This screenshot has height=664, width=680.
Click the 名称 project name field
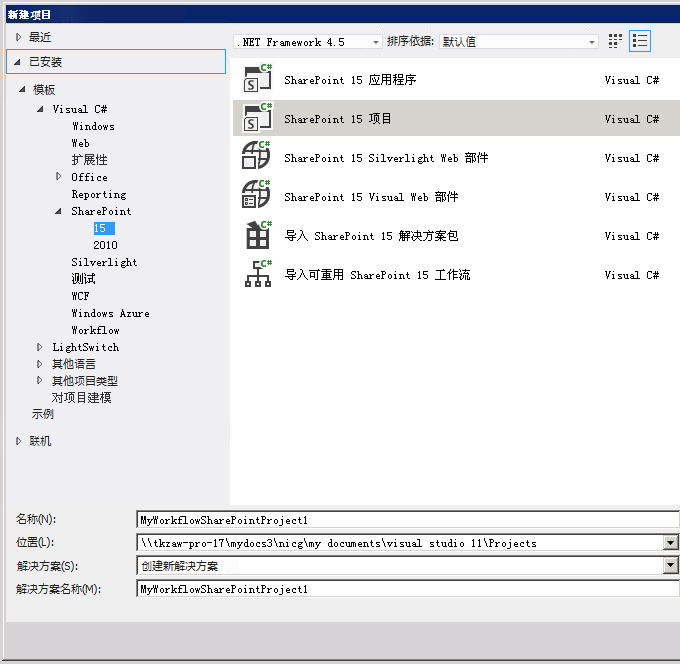click(x=407, y=520)
